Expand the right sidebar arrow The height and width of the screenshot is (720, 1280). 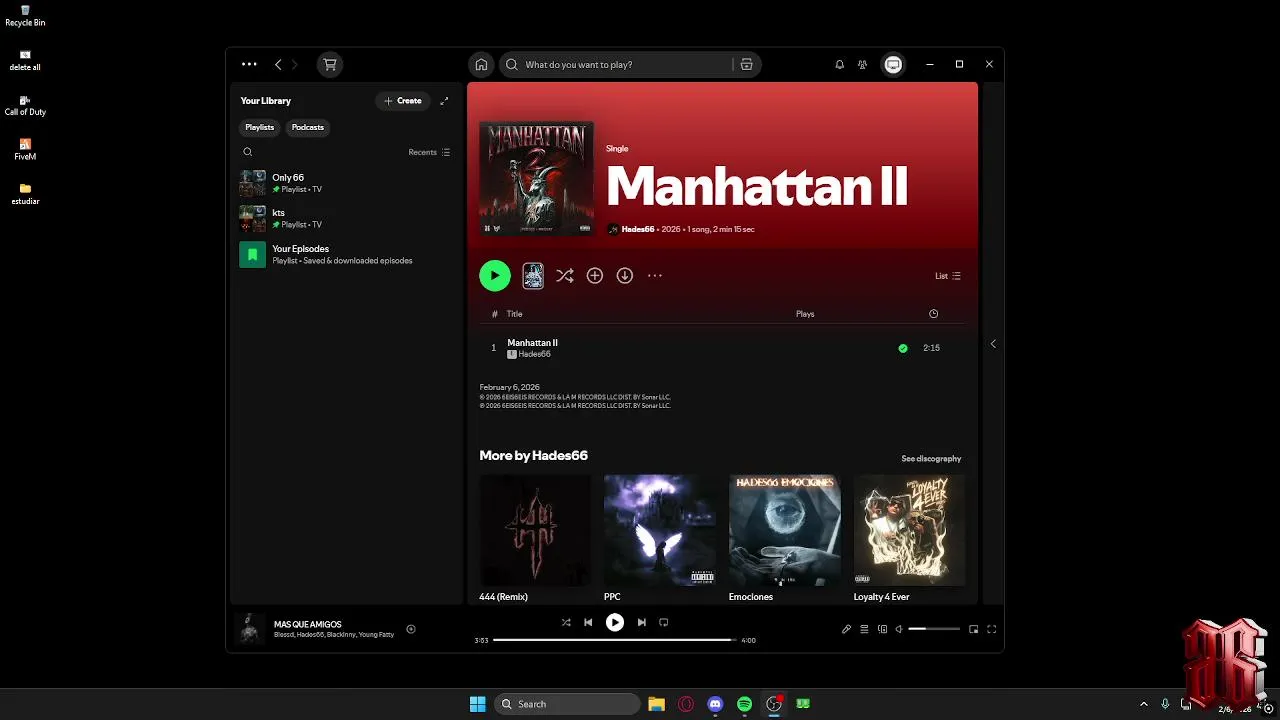(x=993, y=344)
